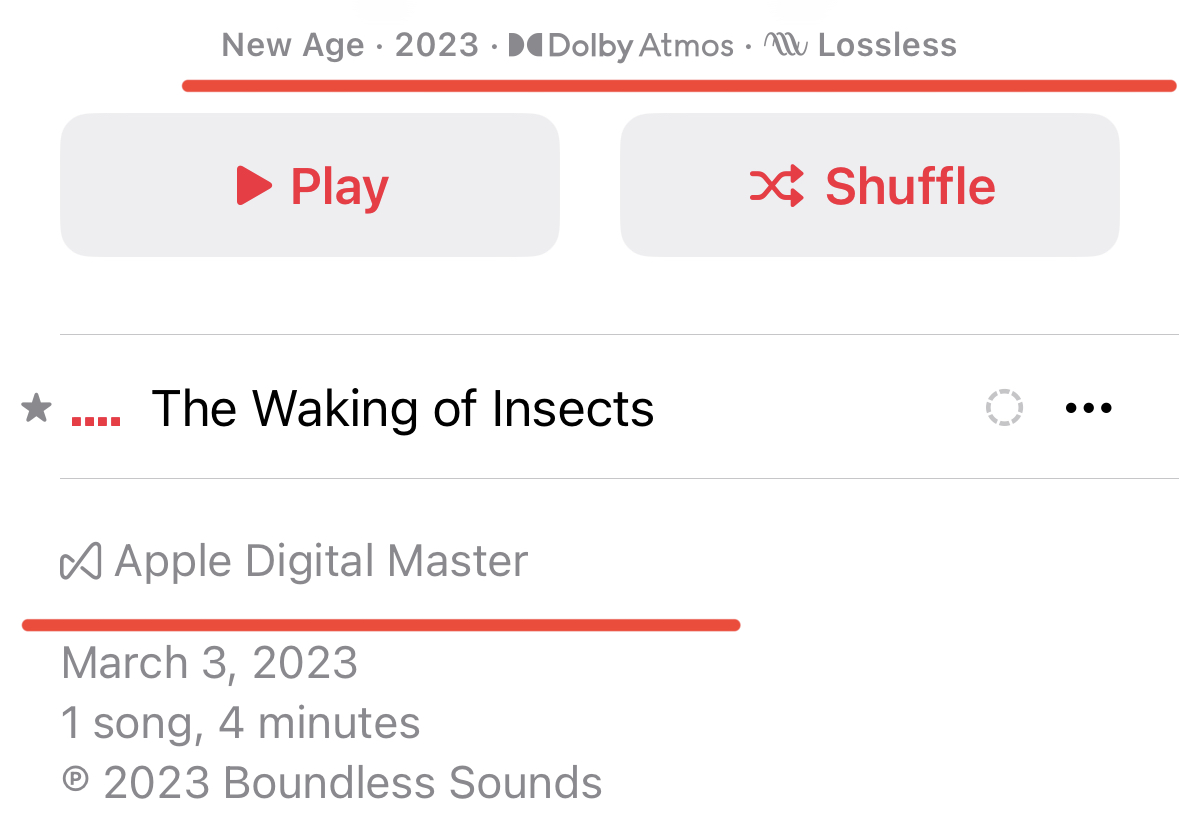Select the song The Waking of Insects
1179x829 pixels.
pos(402,408)
